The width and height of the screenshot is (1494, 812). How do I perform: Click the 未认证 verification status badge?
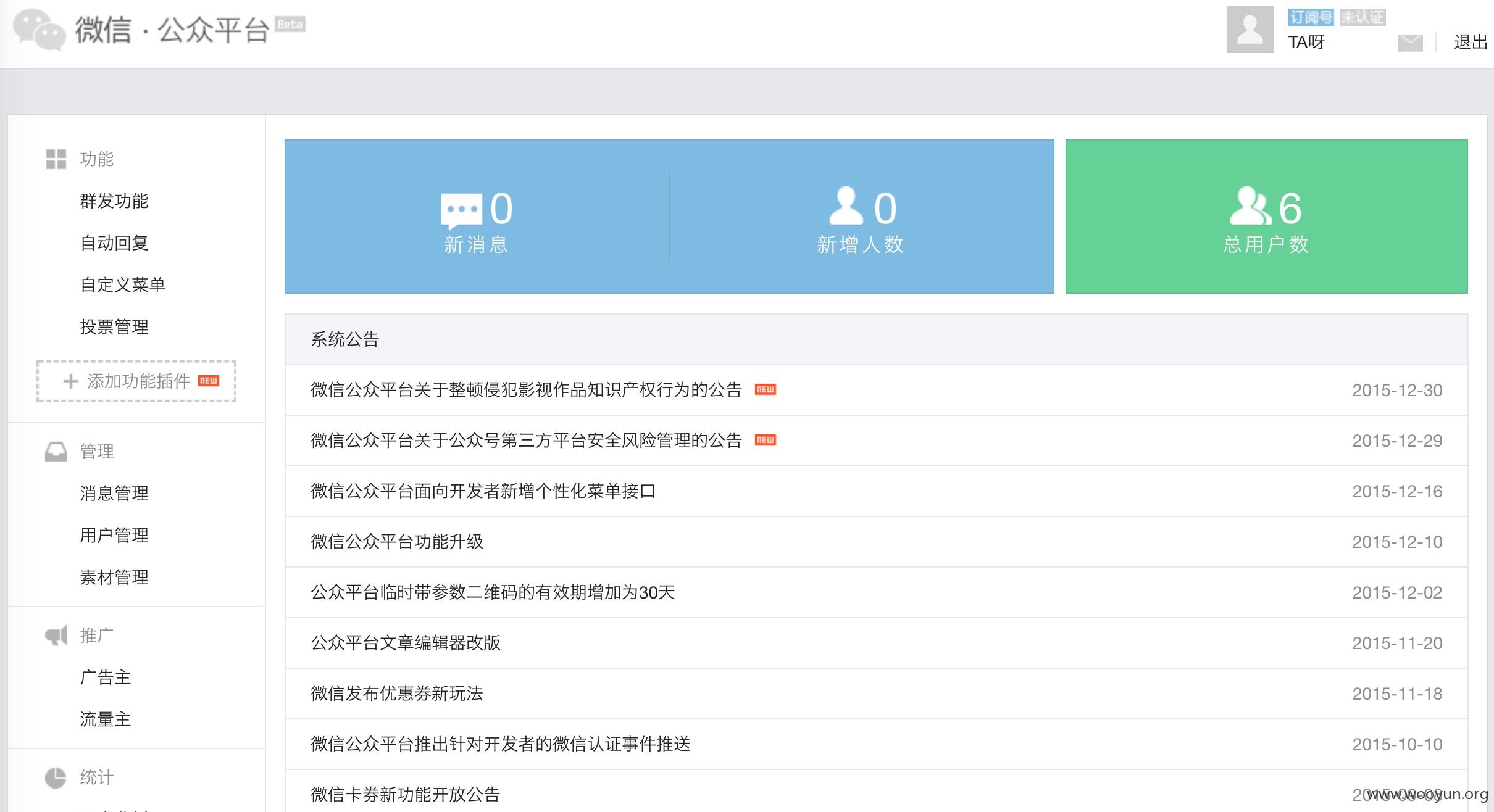point(1363,17)
